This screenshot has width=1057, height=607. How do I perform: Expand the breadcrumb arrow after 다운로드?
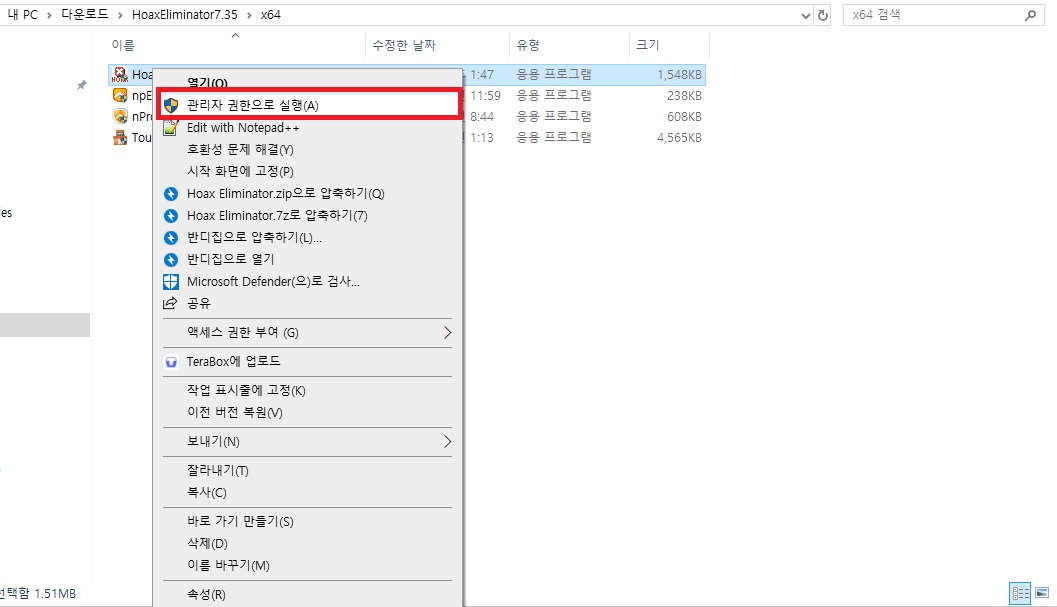click(120, 15)
